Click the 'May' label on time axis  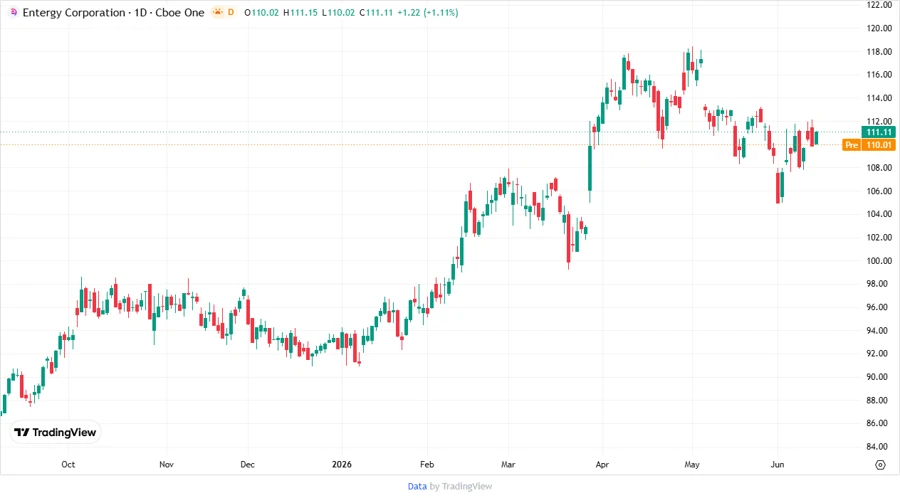click(x=692, y=464)
